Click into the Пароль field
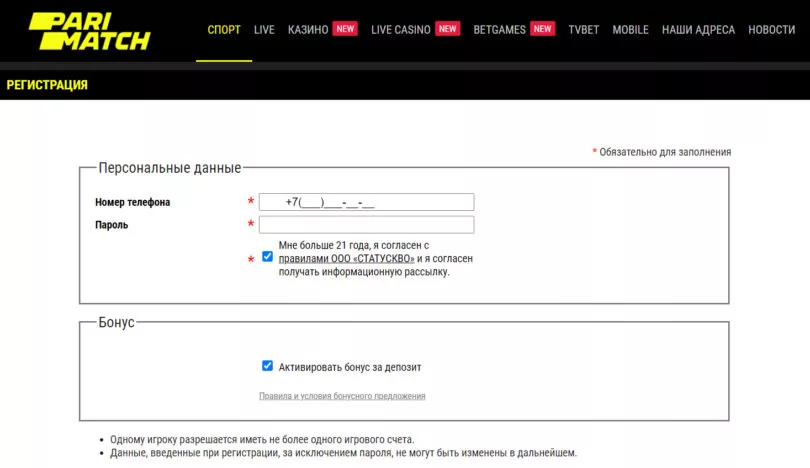This screenshot has width=810, height=468. click(366, 225)
